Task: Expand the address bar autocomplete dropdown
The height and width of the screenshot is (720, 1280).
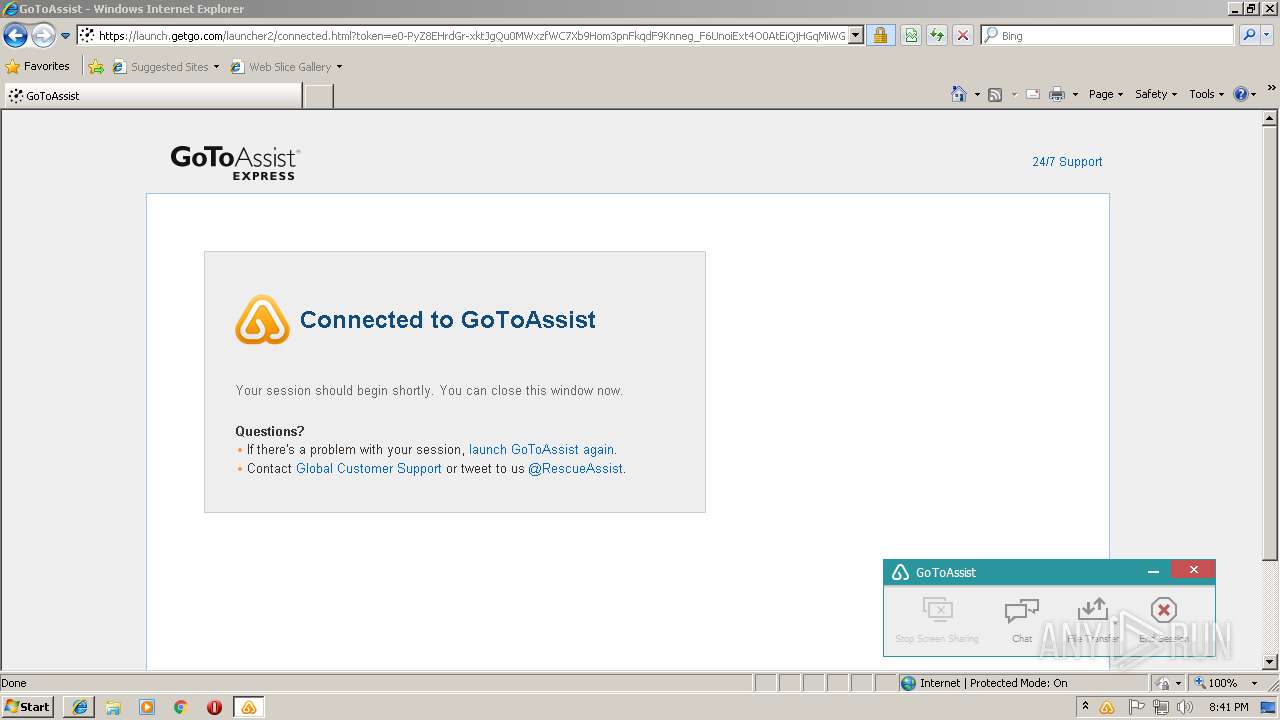Action: (x=856, y=36)
